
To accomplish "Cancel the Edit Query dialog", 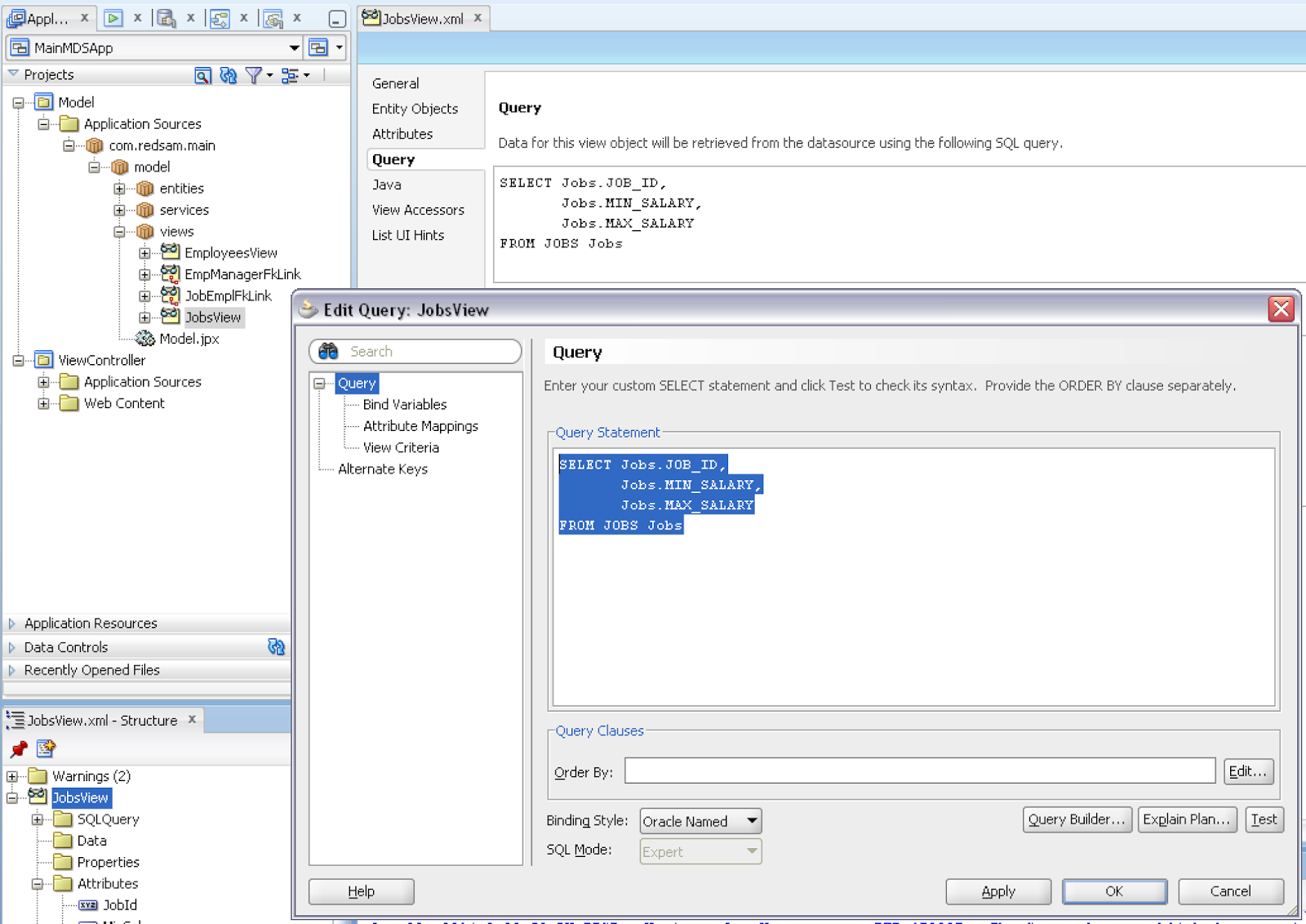I will tap(1230, 891).
